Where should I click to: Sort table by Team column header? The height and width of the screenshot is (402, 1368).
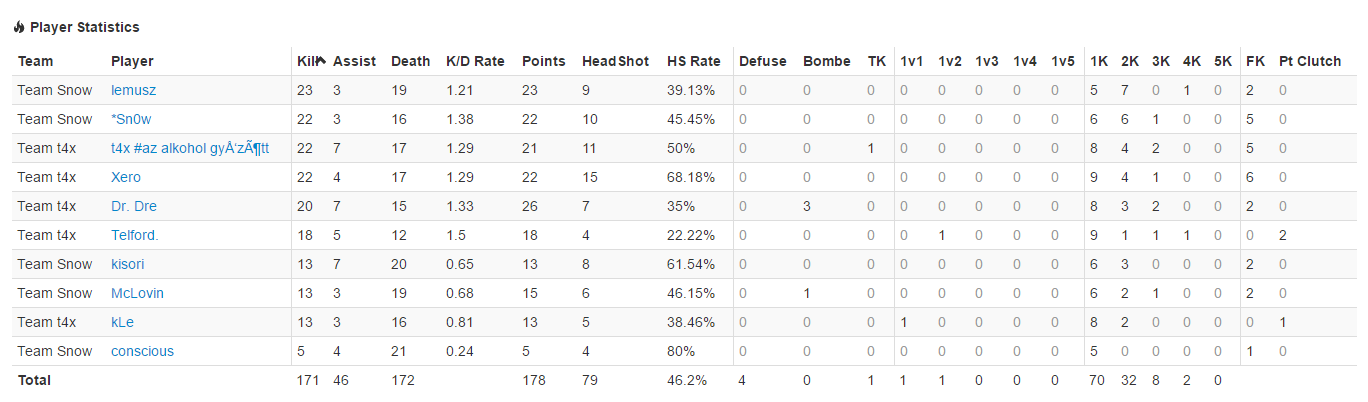point(36,61)
